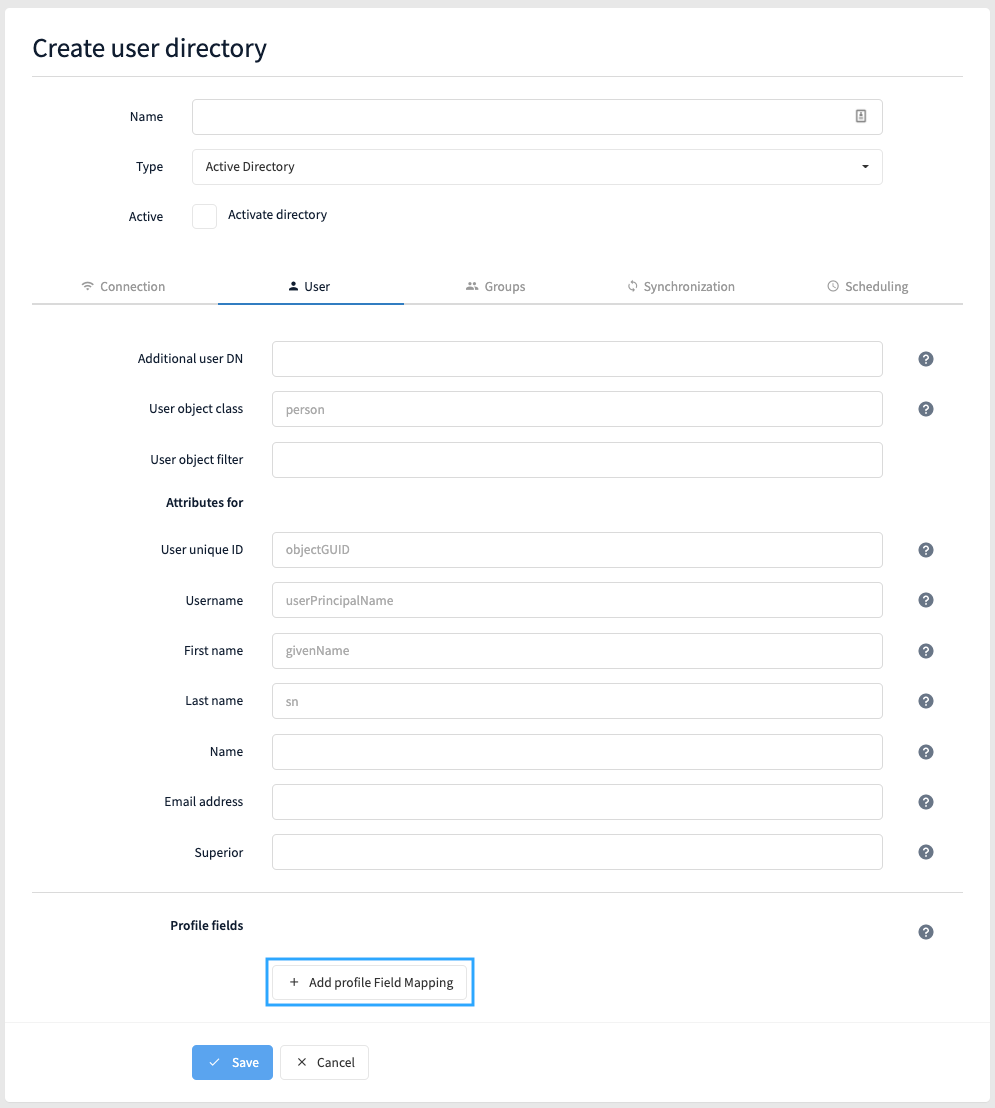Click Add profile Field Mapping button
The image size is (995, 1108).
(x=370, y=982)
